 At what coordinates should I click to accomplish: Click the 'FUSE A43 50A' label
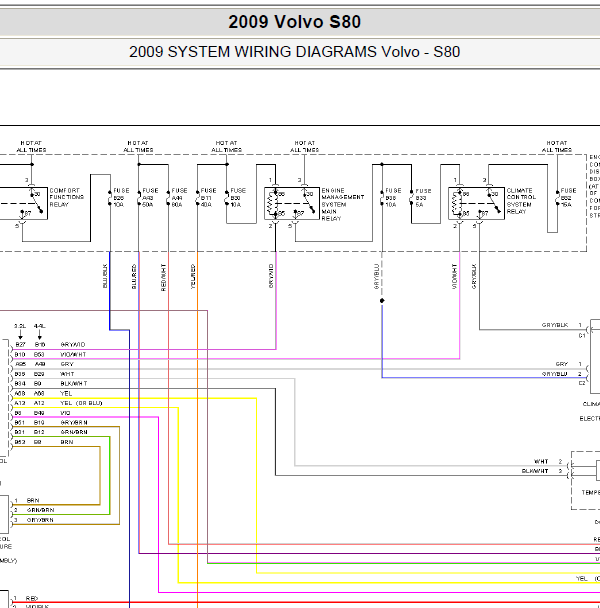click(150, 197)
